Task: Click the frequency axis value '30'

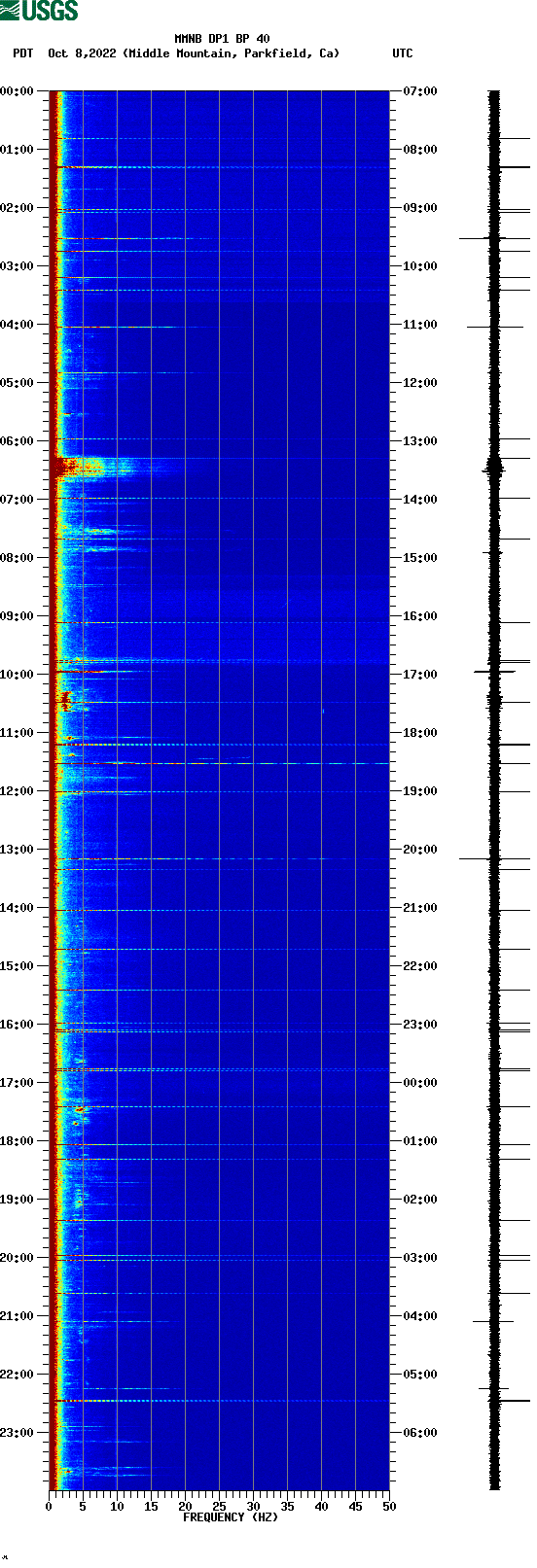Action: 253,1507
